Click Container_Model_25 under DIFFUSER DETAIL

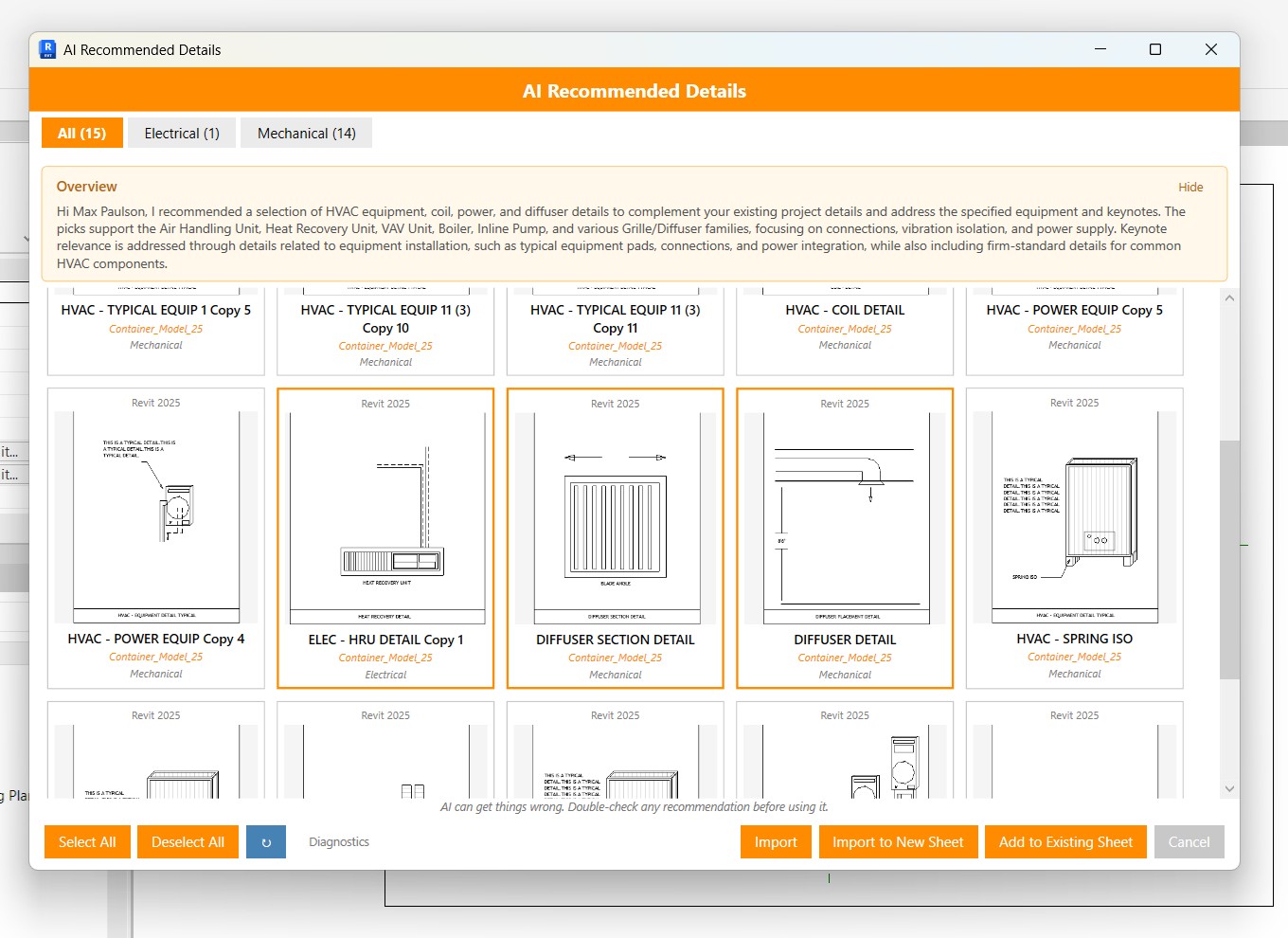[x=845, y=658]
